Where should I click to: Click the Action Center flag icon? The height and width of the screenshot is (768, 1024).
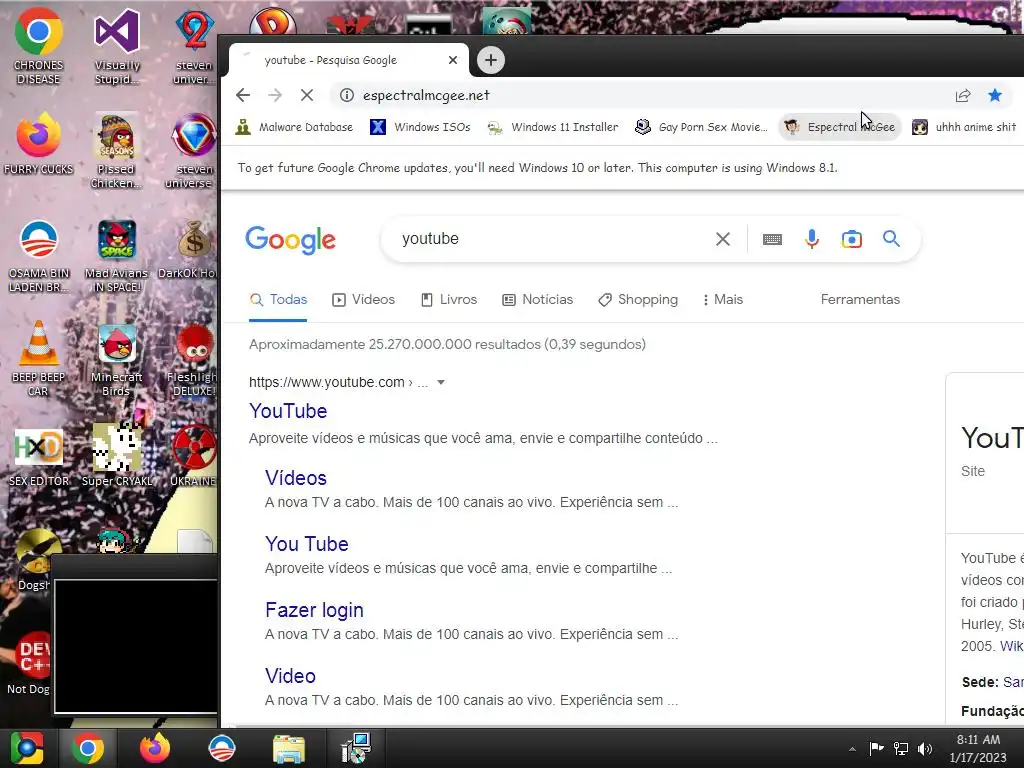point(876,748)
